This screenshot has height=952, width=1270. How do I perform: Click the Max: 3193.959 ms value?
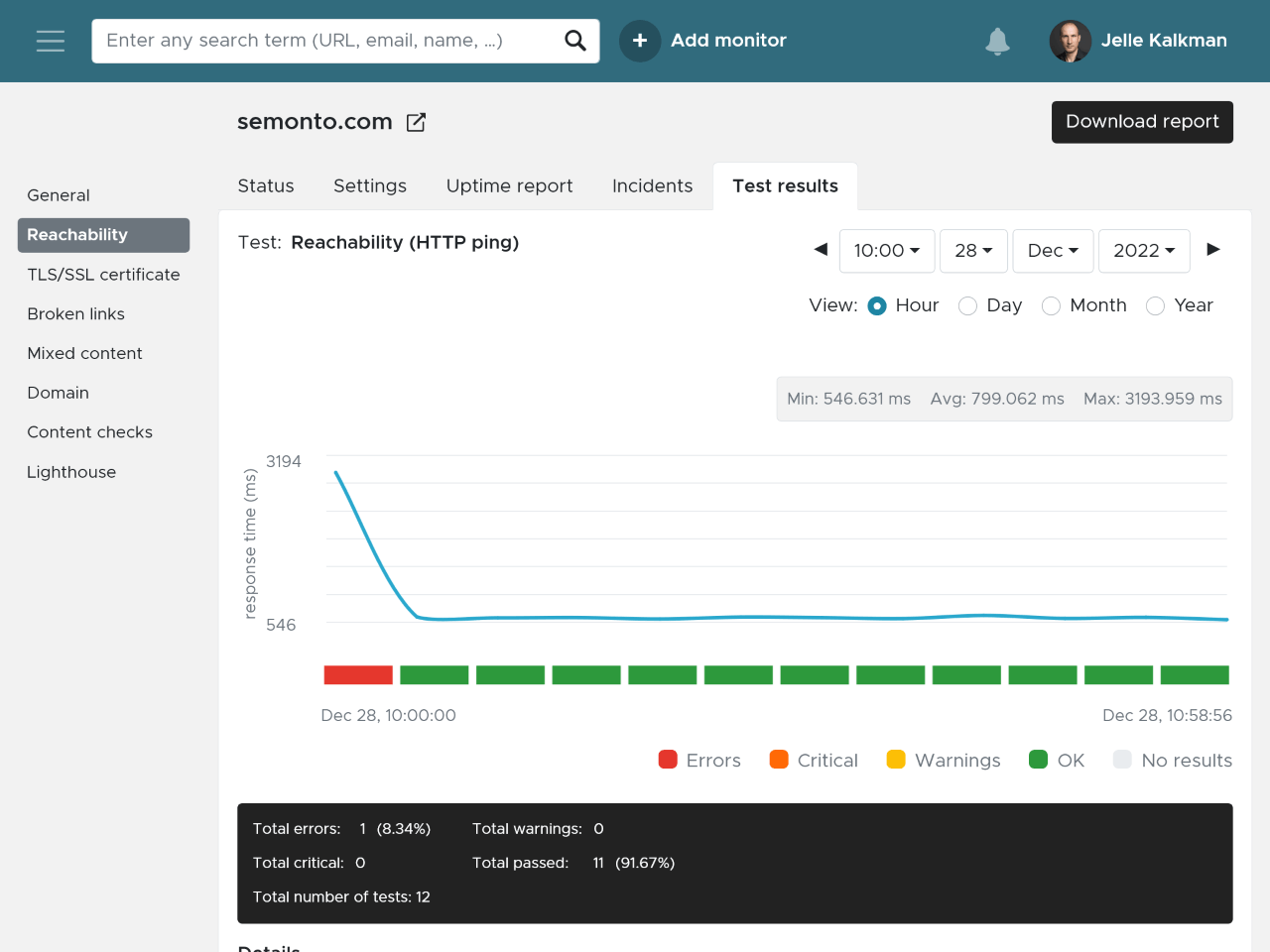tap(1153, 399)
